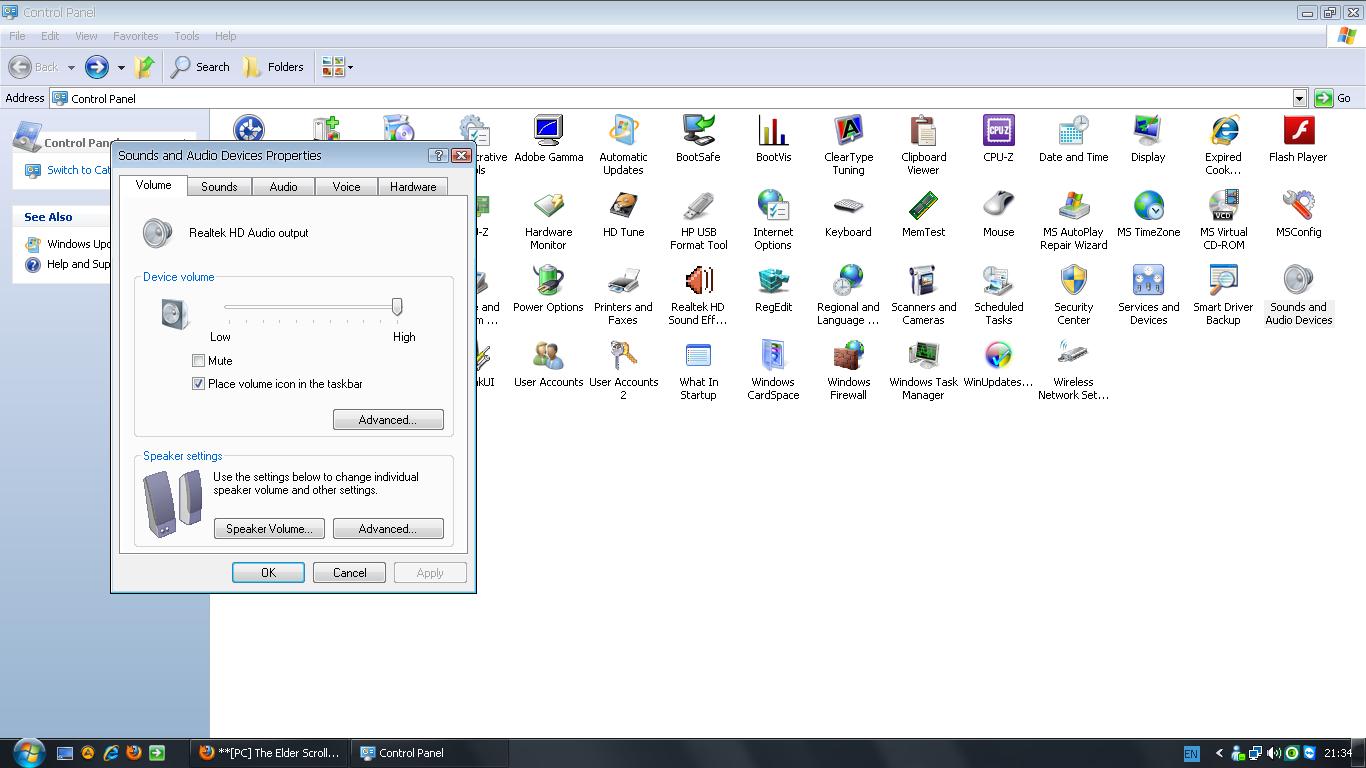
Task: Open Date and Time settings
Action: click(x=1073, y=139)
